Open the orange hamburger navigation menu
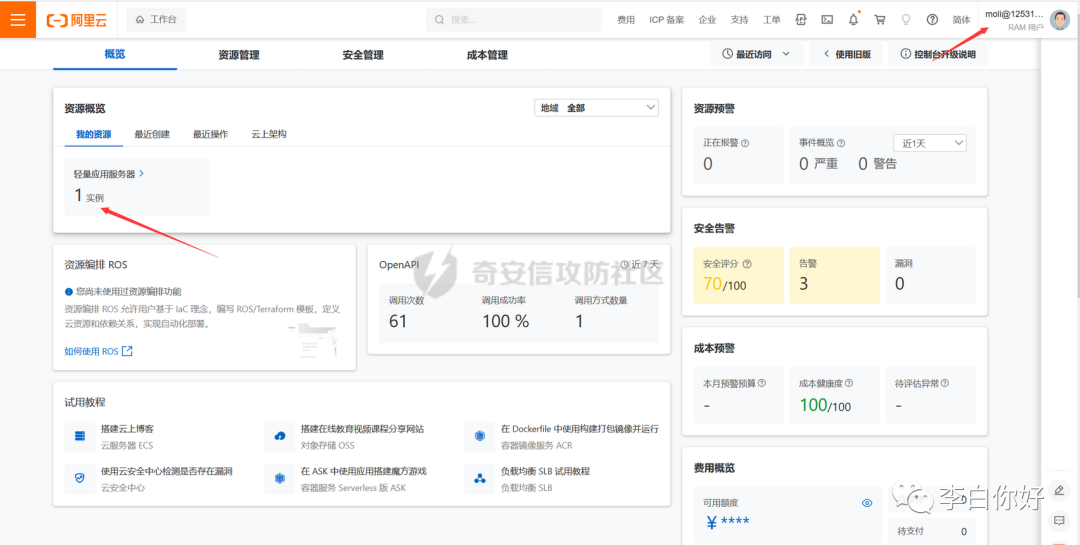Viewport: 1080px width, 545px height. 18,19
